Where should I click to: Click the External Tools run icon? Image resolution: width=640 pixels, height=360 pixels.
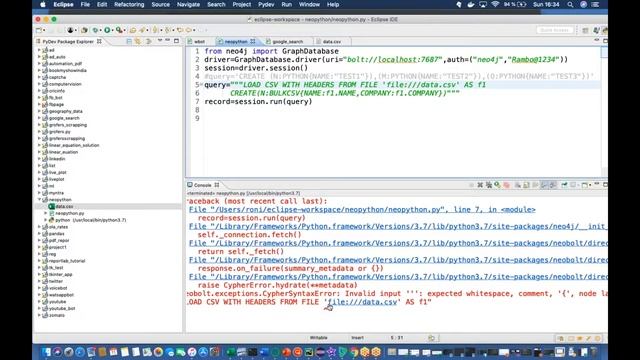(x=119, y=30)
